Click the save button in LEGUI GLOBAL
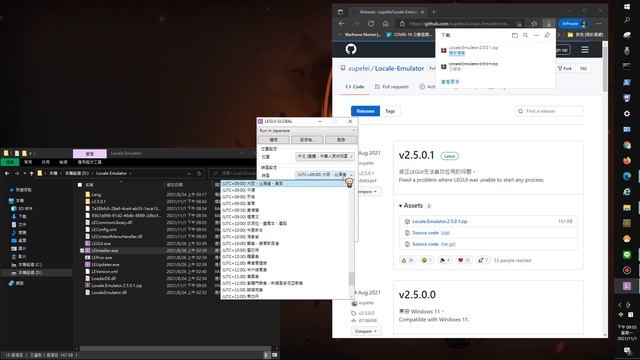 click(274, 140)
